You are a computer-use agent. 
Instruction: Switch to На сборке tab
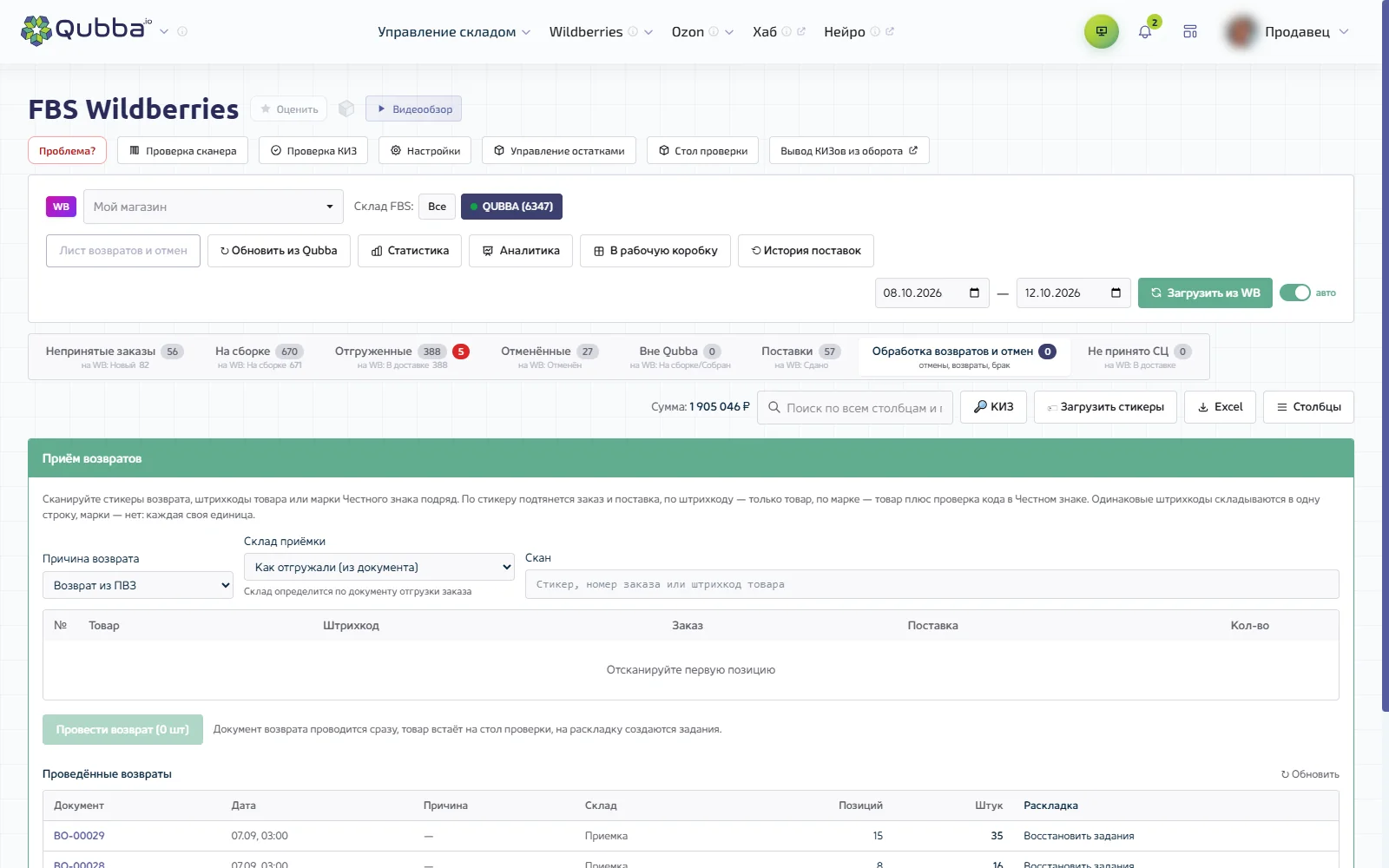point(260,357)
